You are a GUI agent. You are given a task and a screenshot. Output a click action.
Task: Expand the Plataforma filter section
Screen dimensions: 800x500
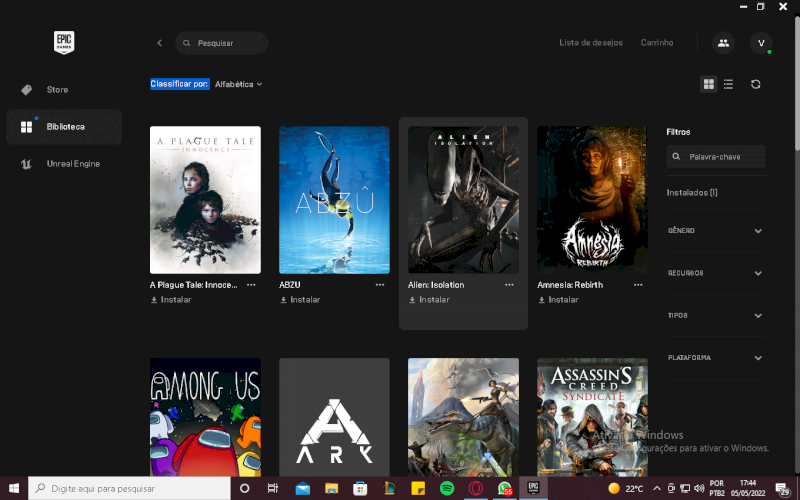pyautogui.click(x=715, y=358)
